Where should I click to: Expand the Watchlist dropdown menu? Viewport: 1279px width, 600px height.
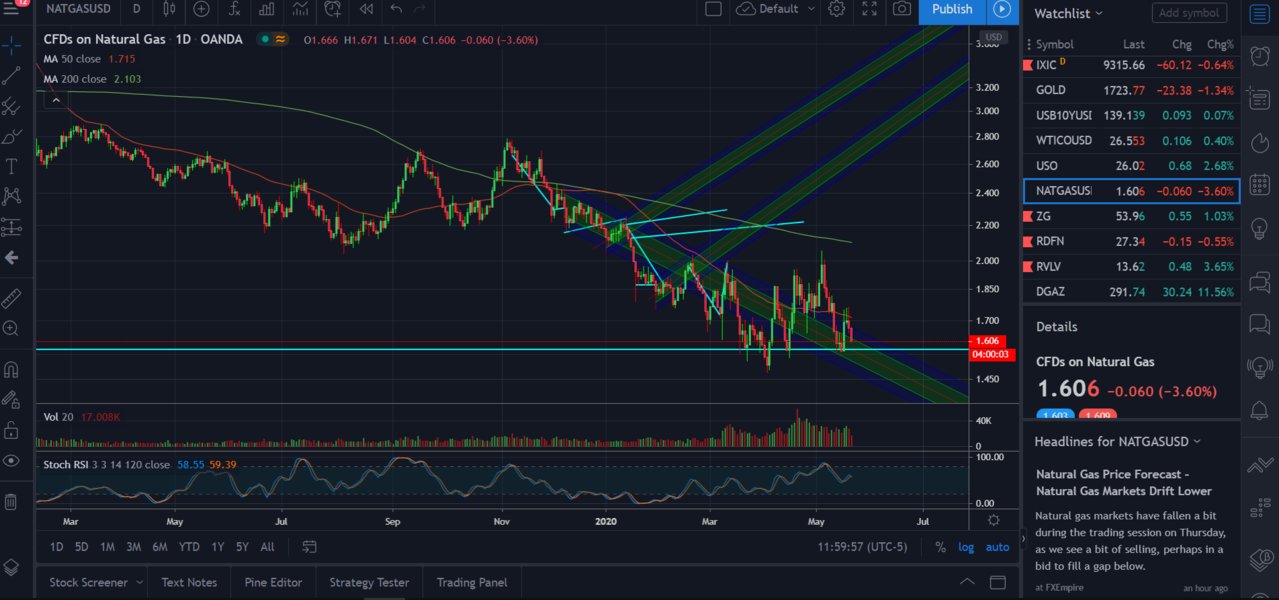pos(1069,13)
